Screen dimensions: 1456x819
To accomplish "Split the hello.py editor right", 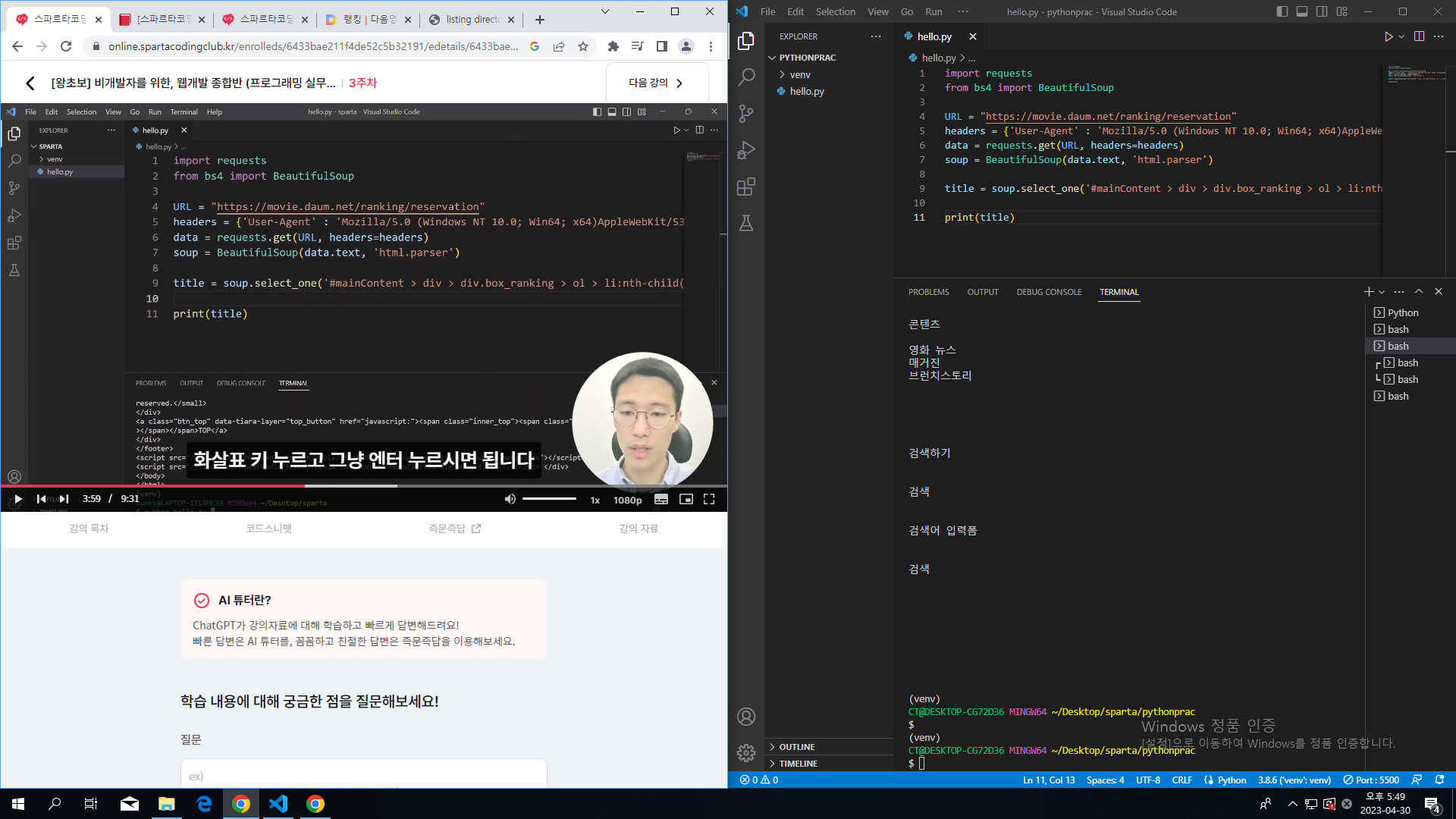I will tap(1419, 36).
